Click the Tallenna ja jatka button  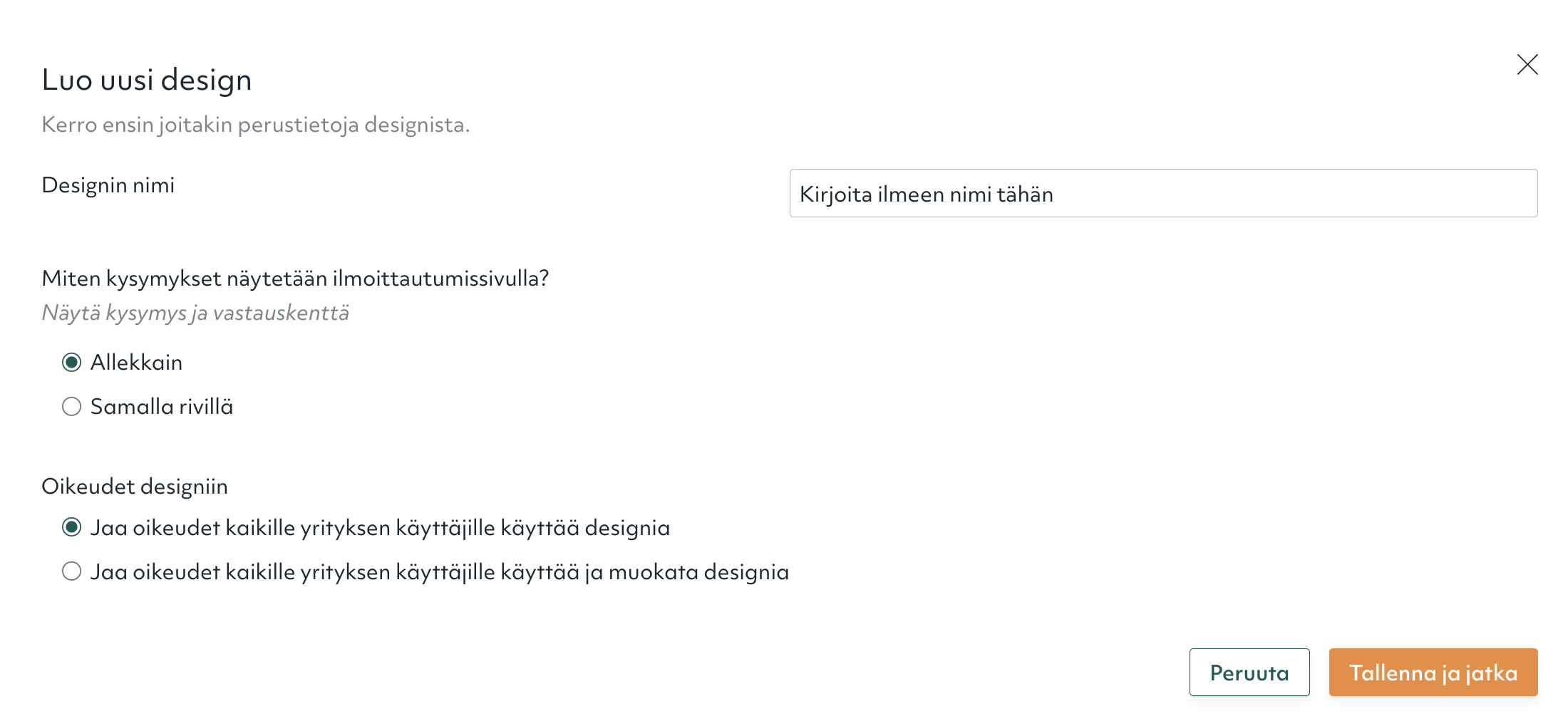click(1433, 672)
